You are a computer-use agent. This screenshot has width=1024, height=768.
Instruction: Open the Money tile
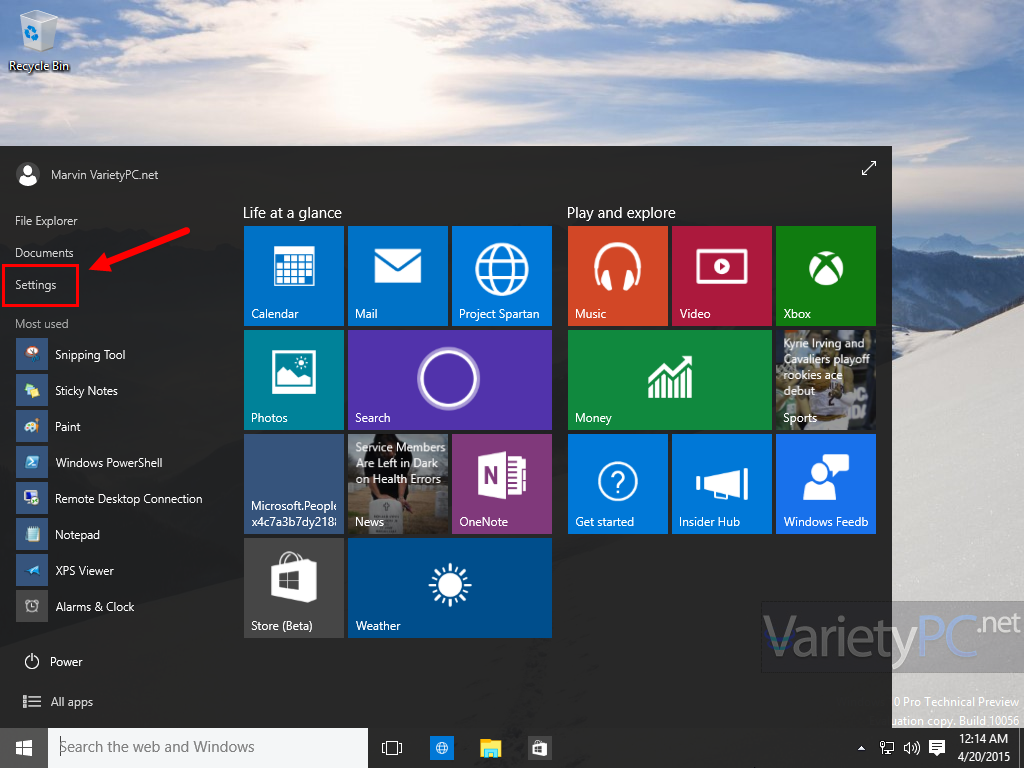[x=670, y=380]
